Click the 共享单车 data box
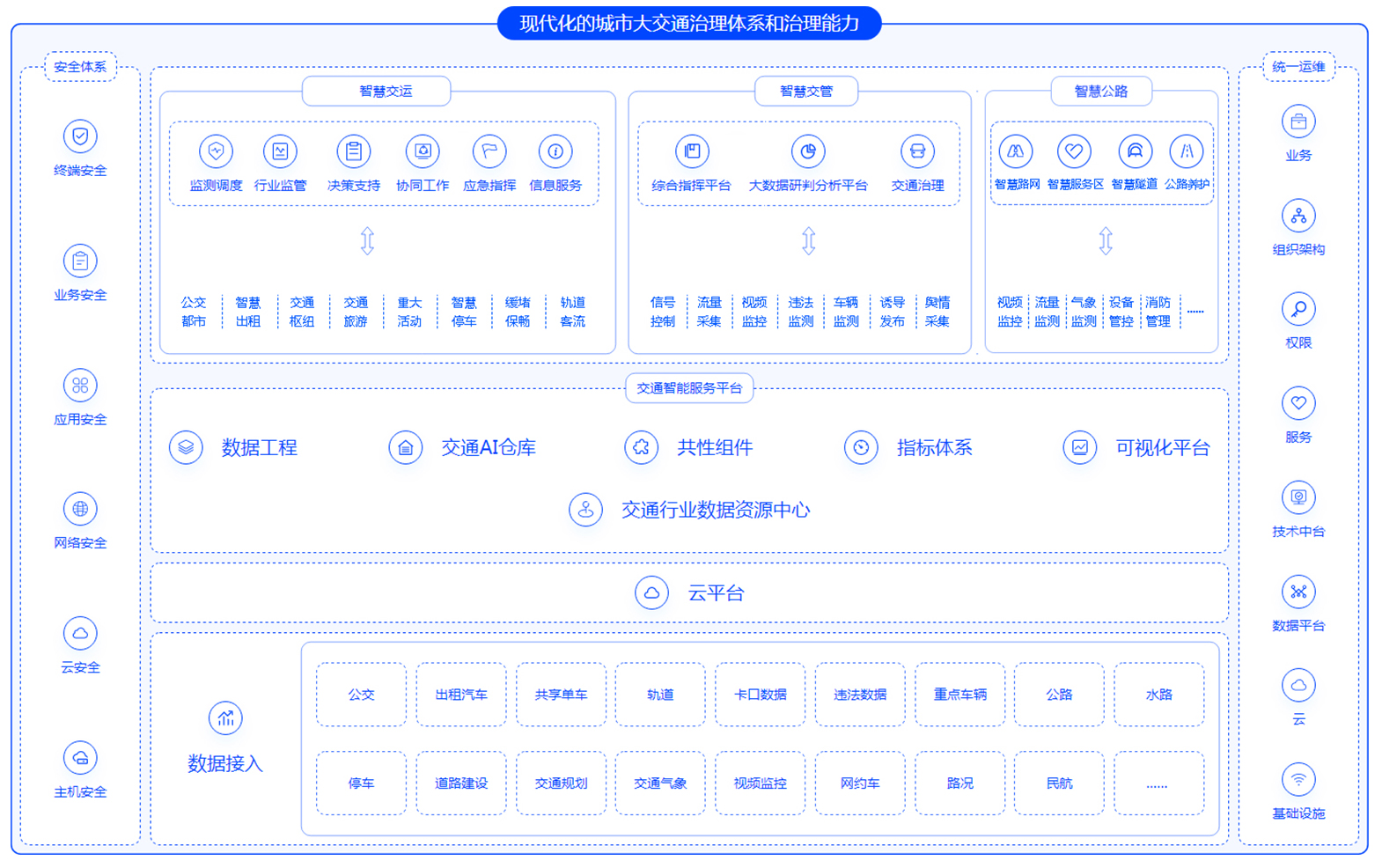This screenshot has height=868, width=1382. coord(561,695)
